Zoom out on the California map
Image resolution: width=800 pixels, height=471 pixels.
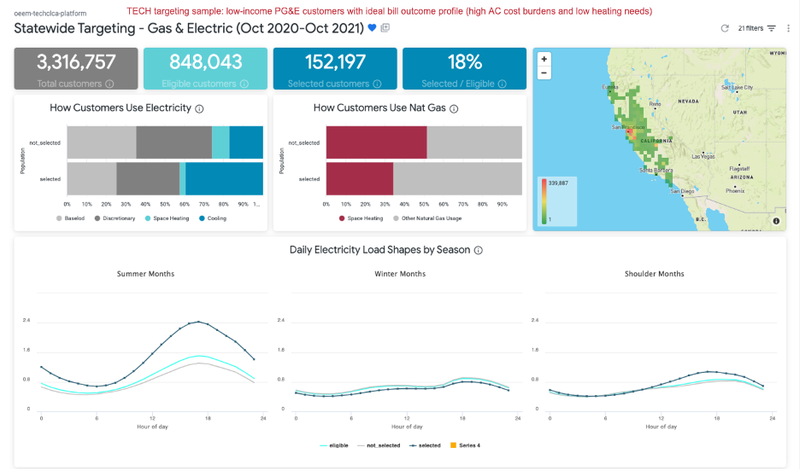(x=544, y=73)
